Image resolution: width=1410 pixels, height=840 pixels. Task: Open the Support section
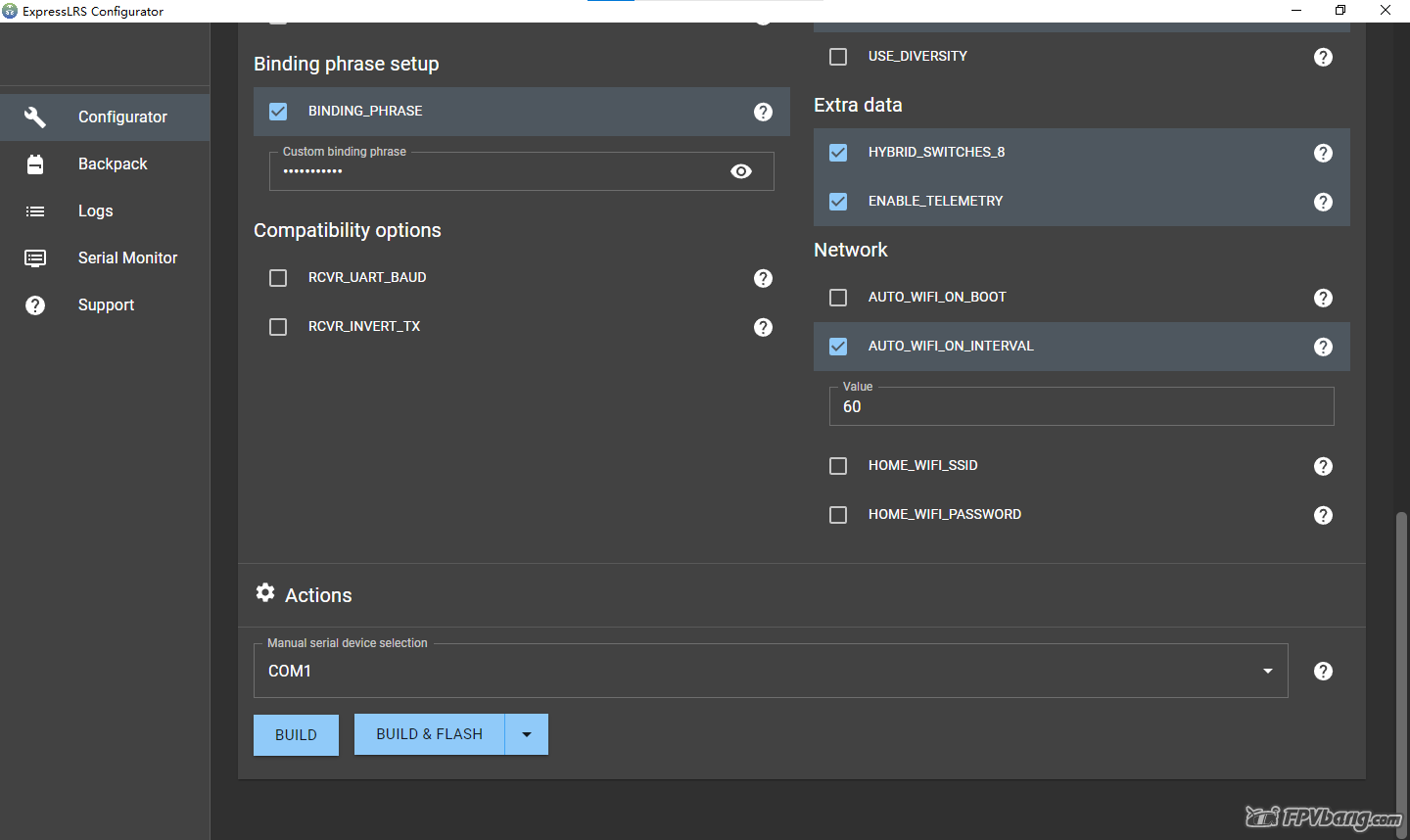tap(105, 305)
